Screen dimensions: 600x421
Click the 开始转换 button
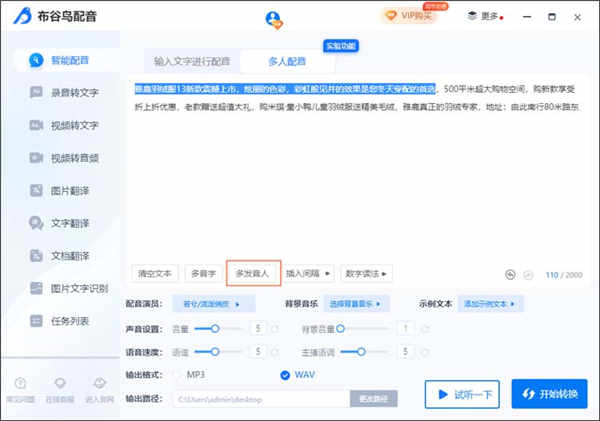(549, 394)
